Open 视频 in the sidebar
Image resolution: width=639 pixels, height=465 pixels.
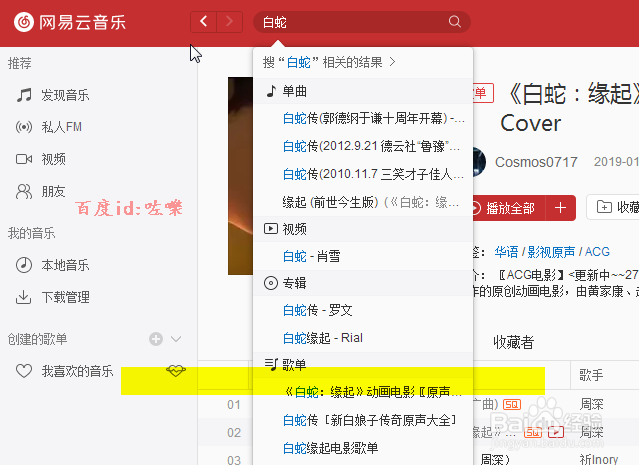[x=53, y=159]
